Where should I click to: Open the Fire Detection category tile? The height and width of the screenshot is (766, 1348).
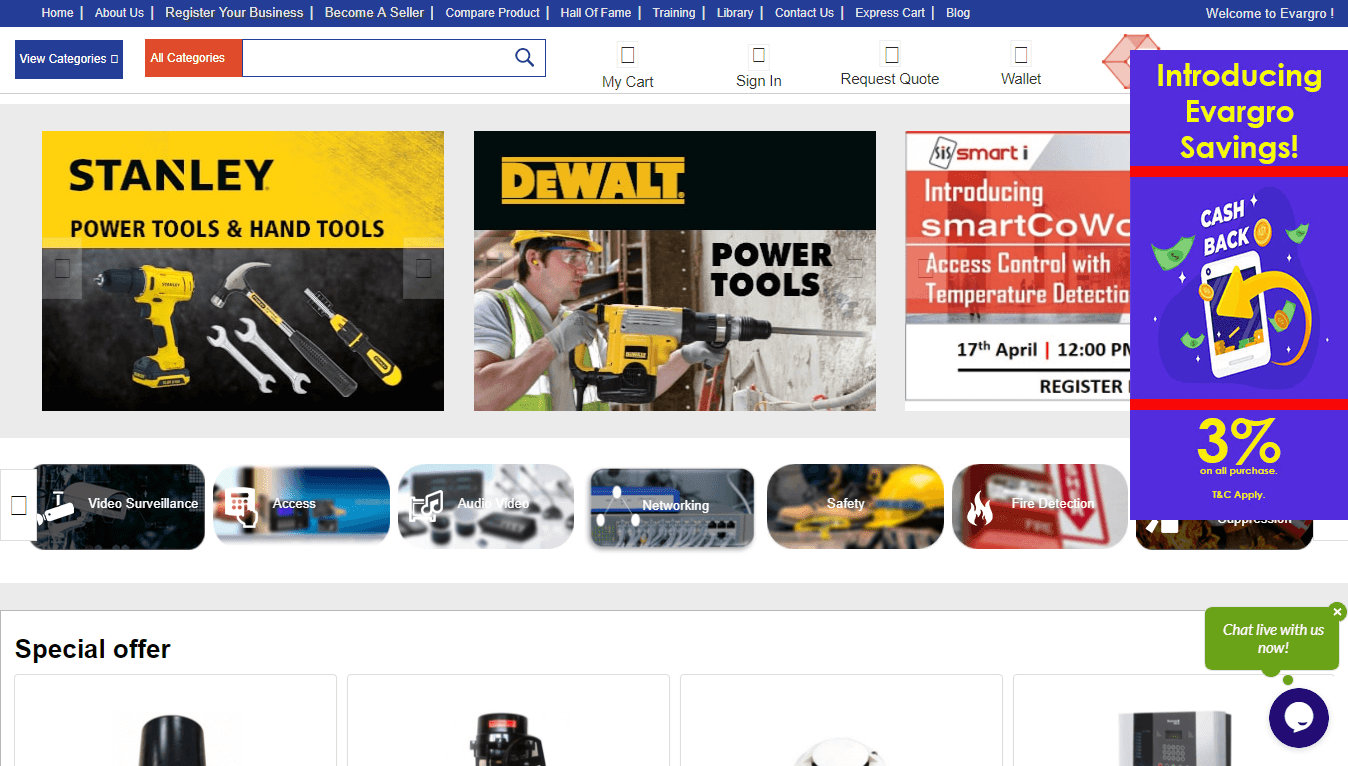coord(1040,506)
